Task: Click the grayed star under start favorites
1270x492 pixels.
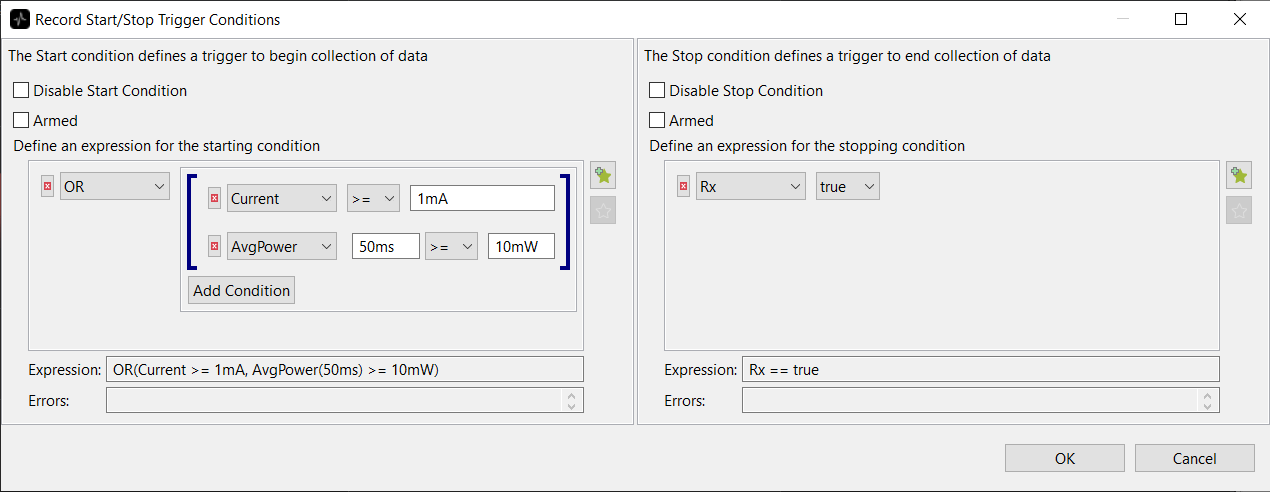Action: pyautogui.click(x=603, y=210)
